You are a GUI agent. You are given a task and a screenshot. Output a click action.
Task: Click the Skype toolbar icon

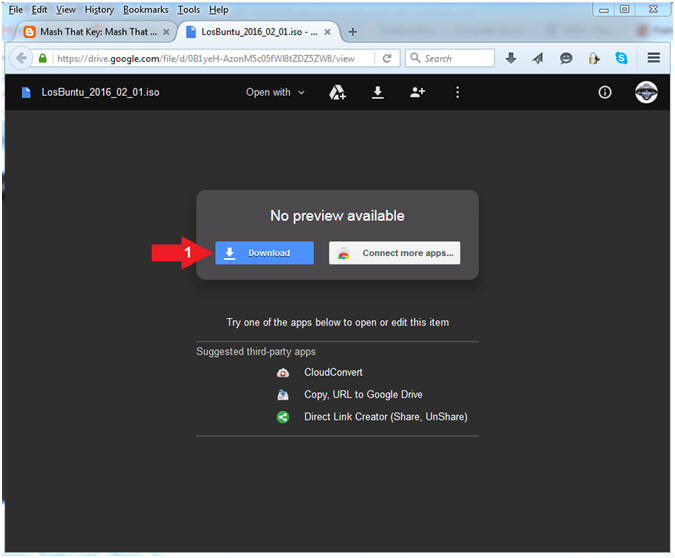(621, 58)
